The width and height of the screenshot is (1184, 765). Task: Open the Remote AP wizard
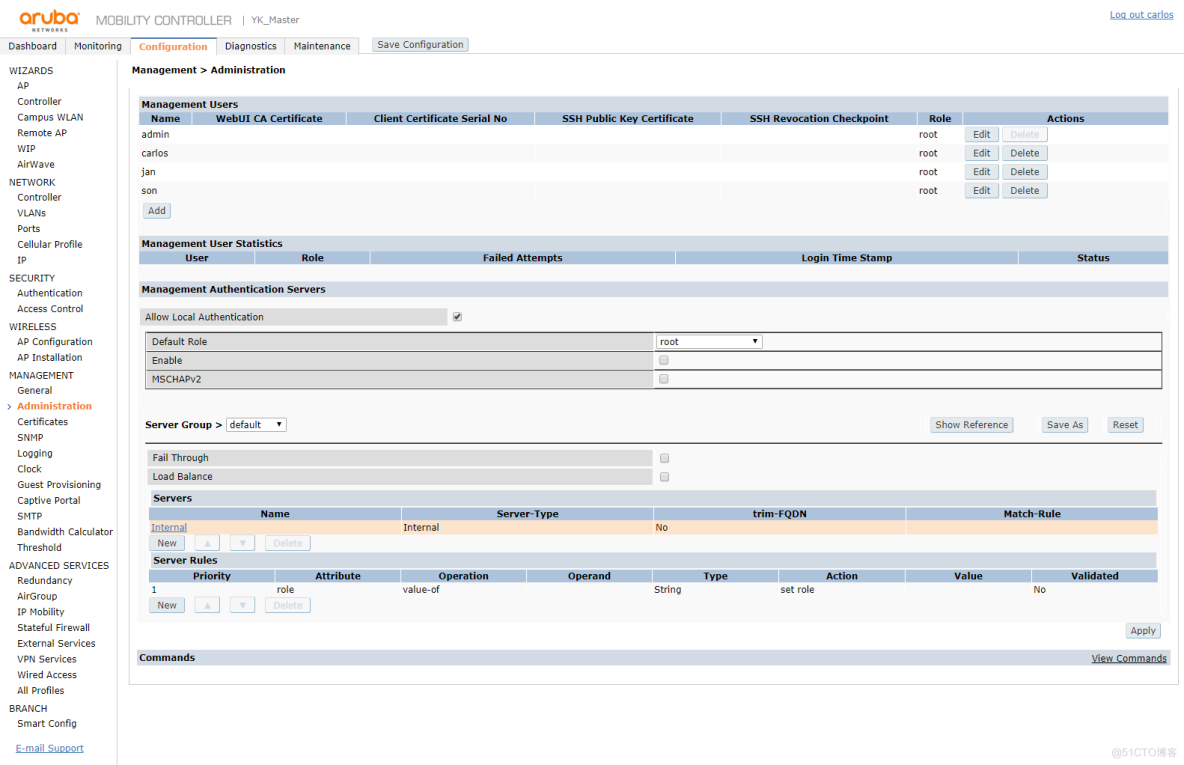point(42,133)
